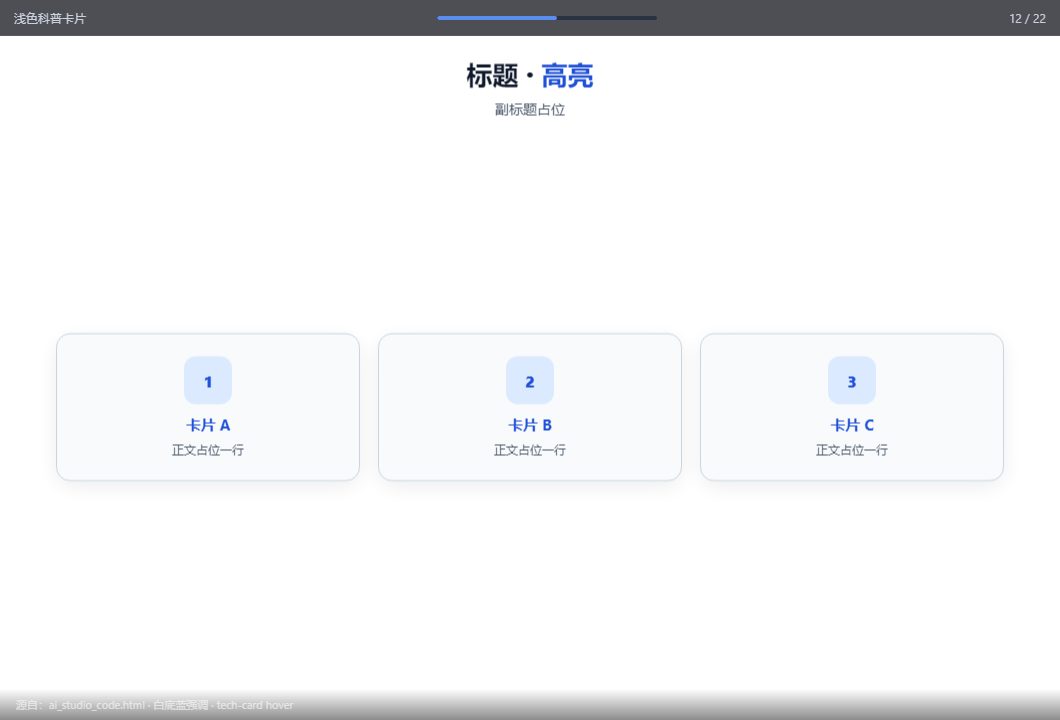Click 正文占位一行 text under 卡片 C
1060x720 pixels.
coord(851,450)
